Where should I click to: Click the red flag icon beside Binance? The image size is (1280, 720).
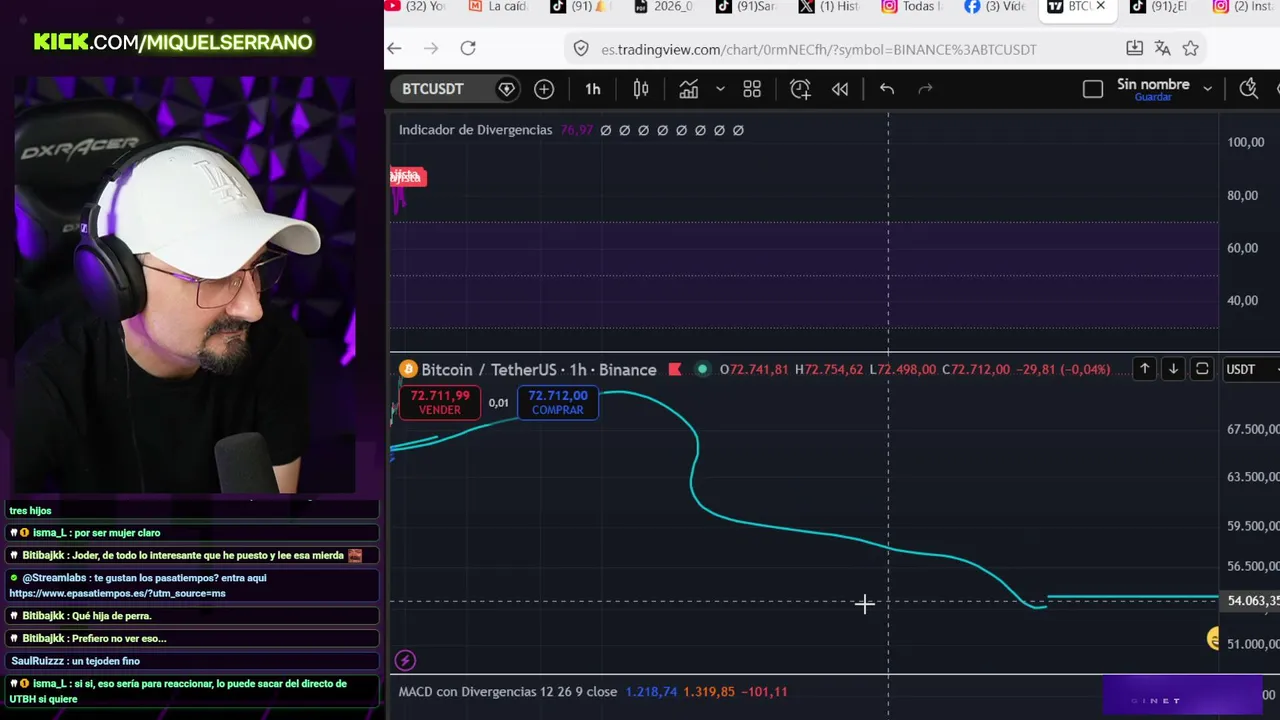(675, 370)
